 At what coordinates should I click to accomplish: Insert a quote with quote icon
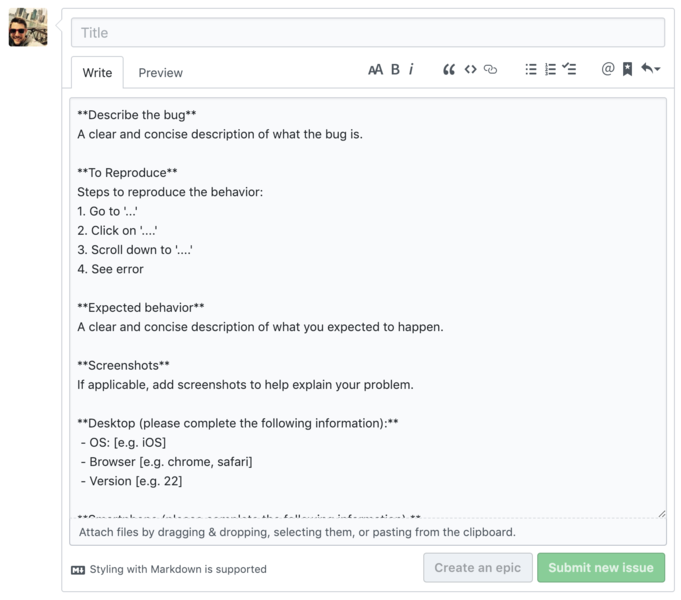coord(449,70)
